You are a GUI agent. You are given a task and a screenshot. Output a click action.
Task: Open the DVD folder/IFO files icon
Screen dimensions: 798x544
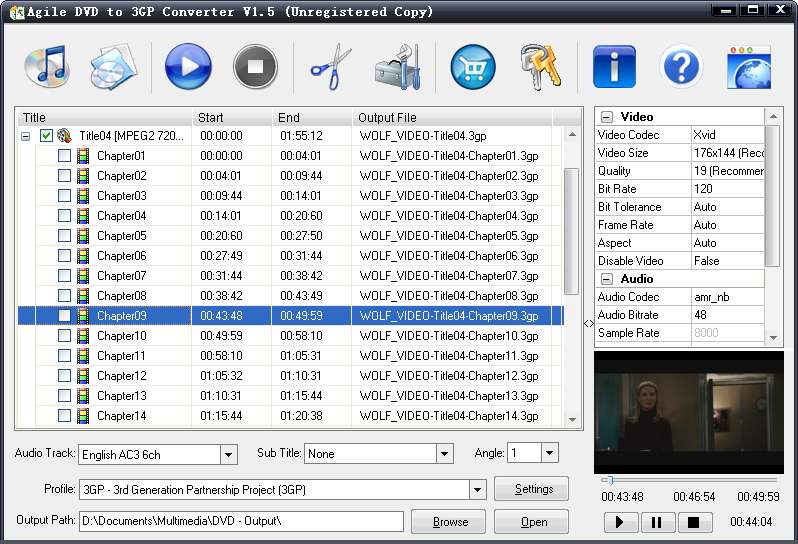(114, 67)
